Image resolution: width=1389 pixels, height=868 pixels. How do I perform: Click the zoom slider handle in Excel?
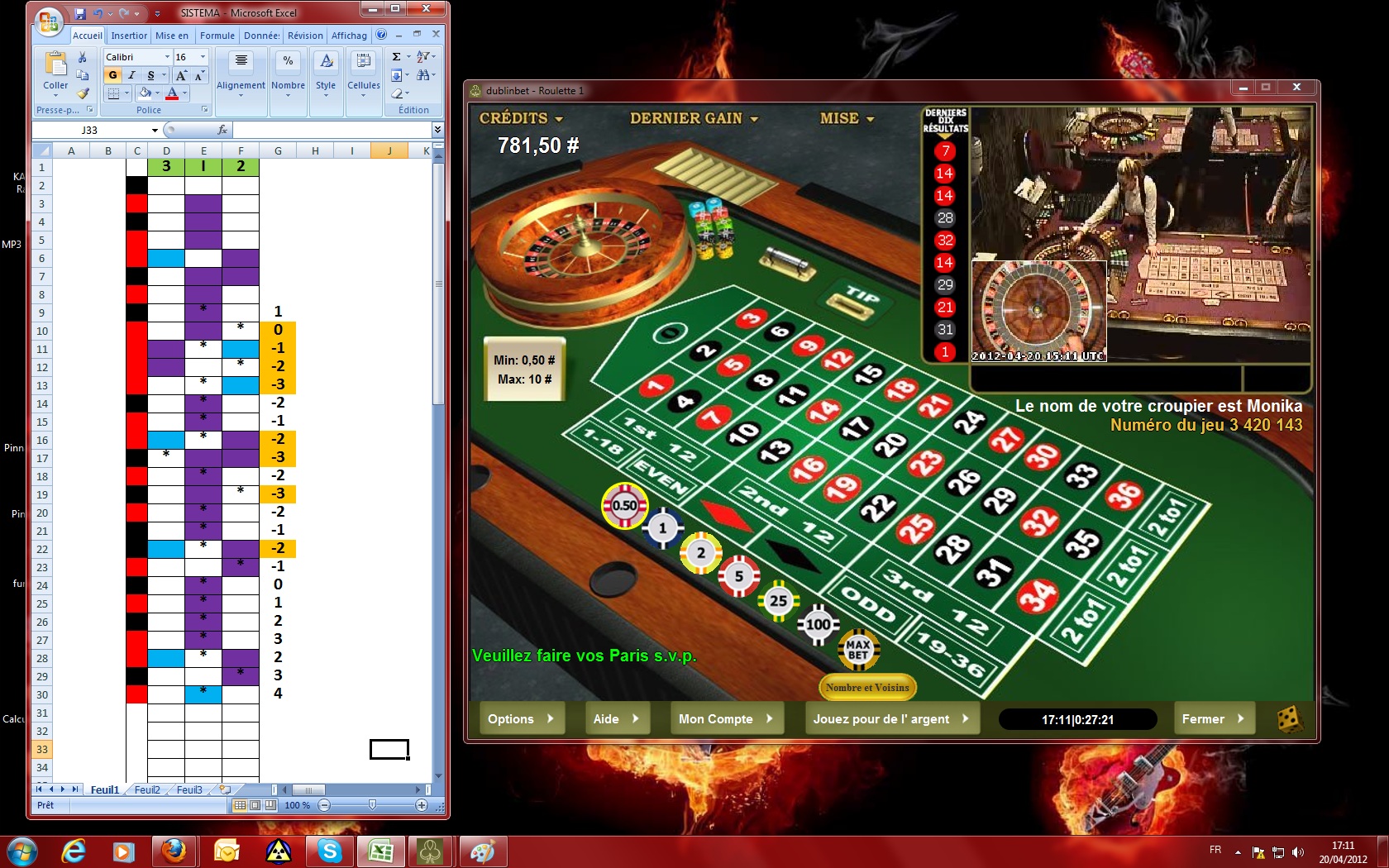[372, 805]
